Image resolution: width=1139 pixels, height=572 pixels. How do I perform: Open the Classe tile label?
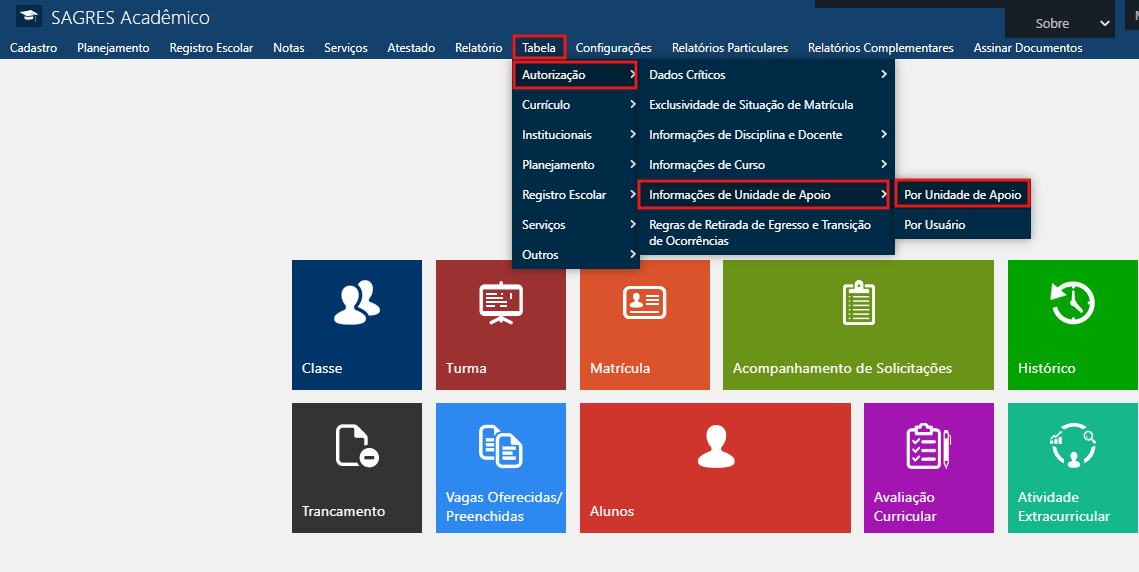[322, 368]
